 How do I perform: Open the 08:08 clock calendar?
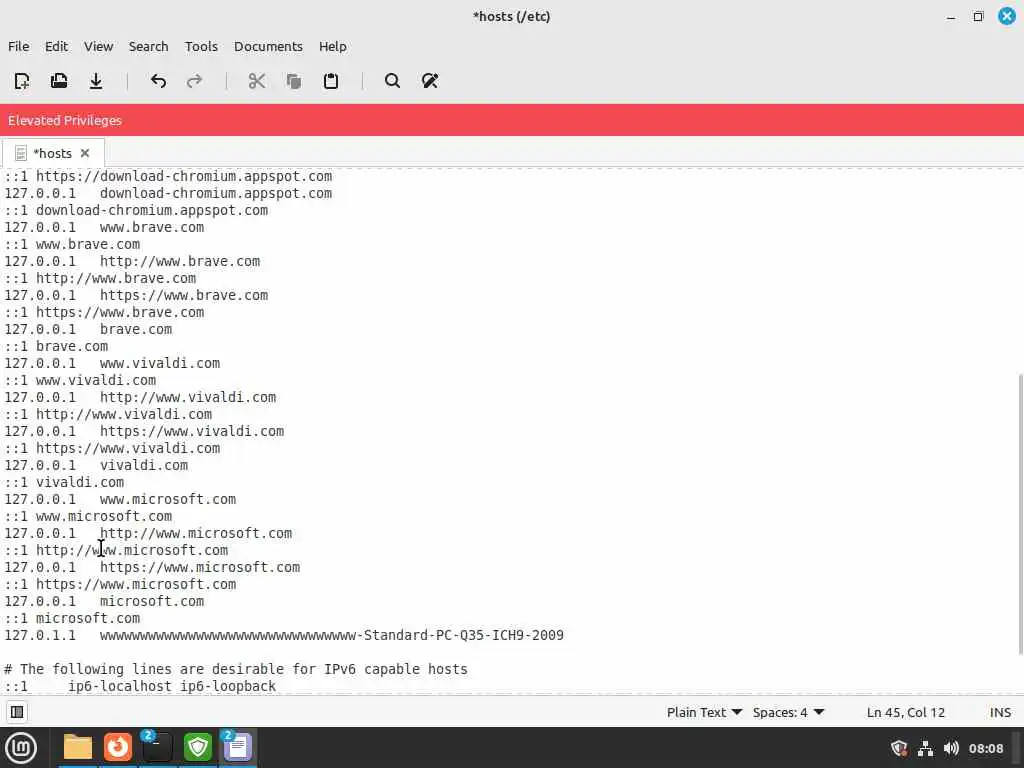click(985, 748)
